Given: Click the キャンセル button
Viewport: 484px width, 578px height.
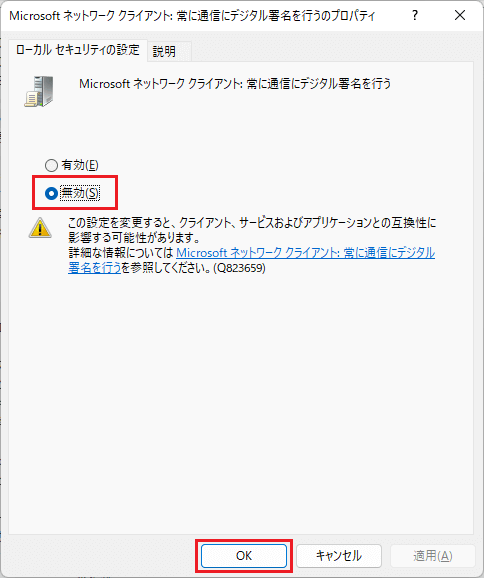Looking at the screenshot, I should [338, 556].
